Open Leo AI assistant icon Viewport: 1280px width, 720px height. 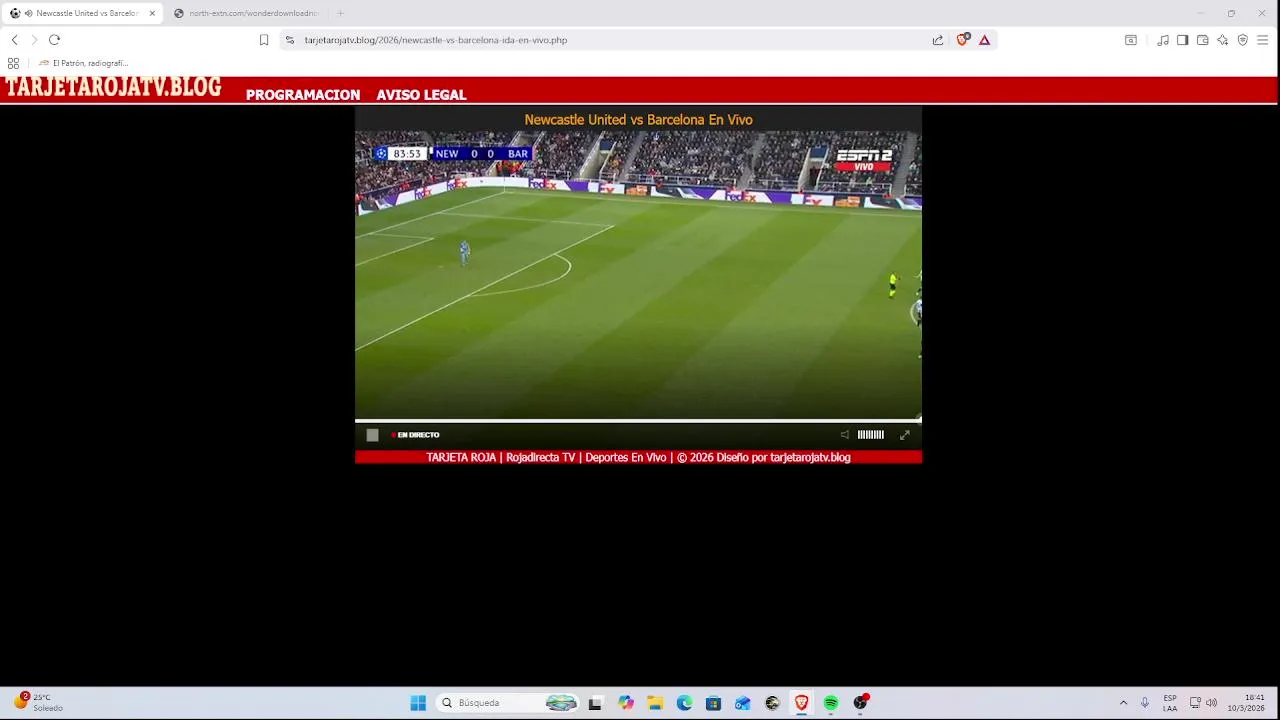[1222, 40]
